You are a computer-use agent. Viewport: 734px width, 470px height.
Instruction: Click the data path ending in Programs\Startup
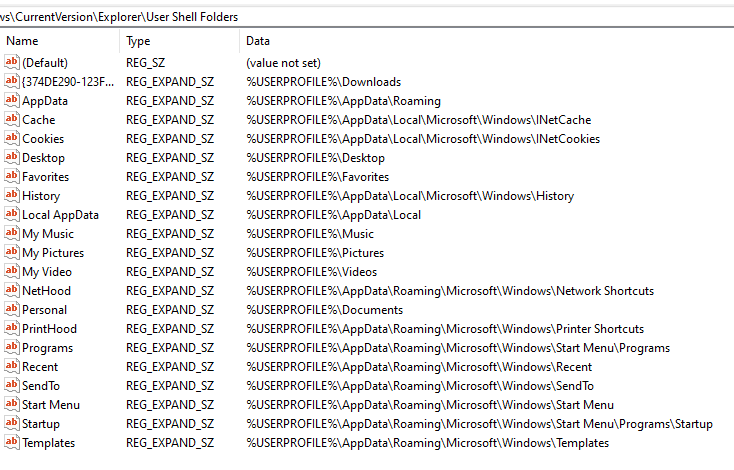[479, 424]
